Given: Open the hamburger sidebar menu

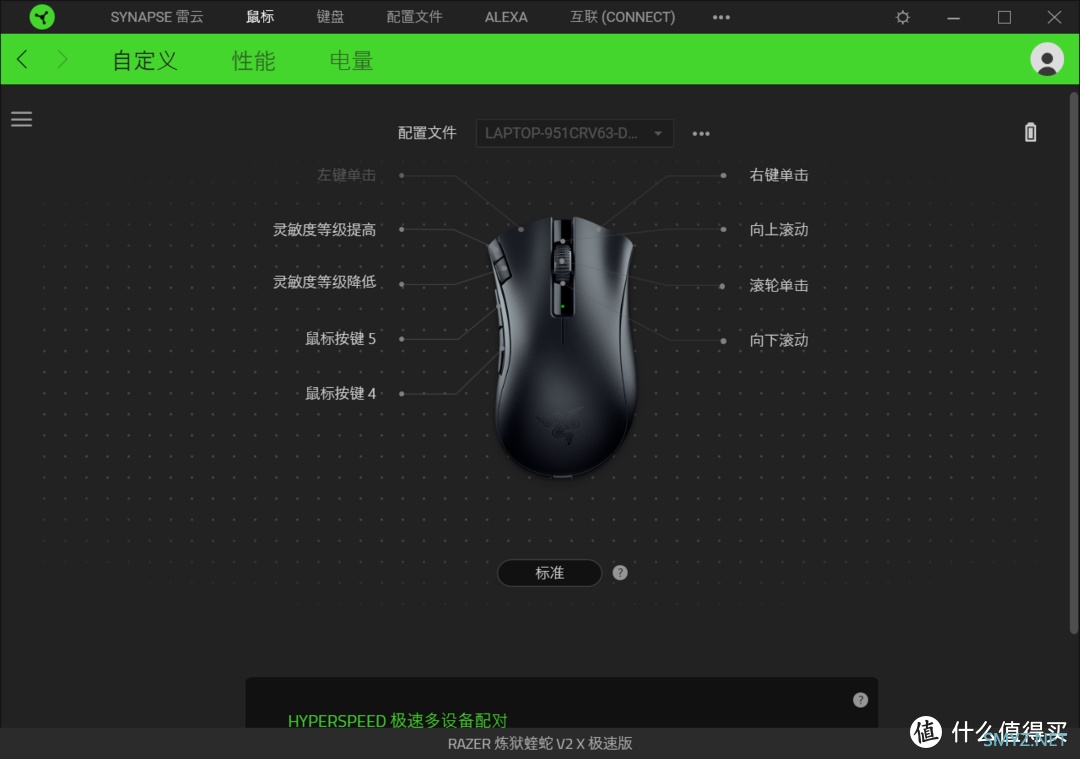Looking at the screenshot, I should click(22, 119).
